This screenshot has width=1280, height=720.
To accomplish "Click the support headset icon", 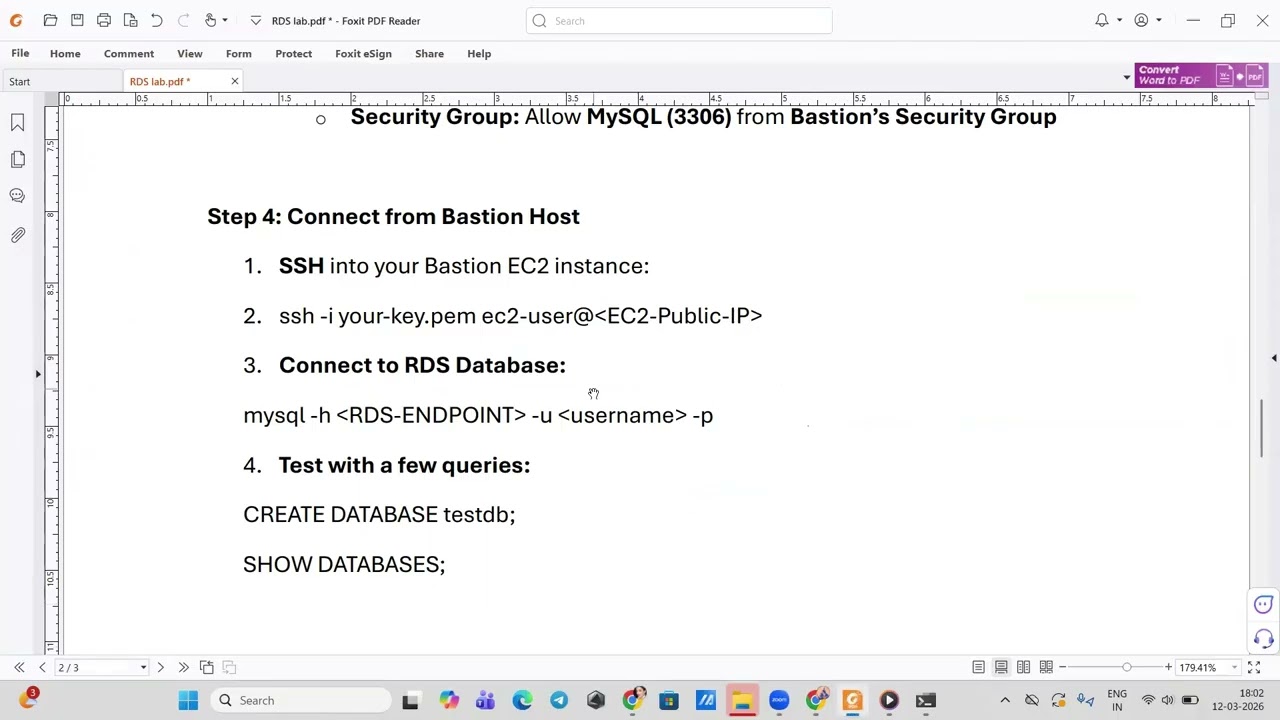I will (1264, 638).
